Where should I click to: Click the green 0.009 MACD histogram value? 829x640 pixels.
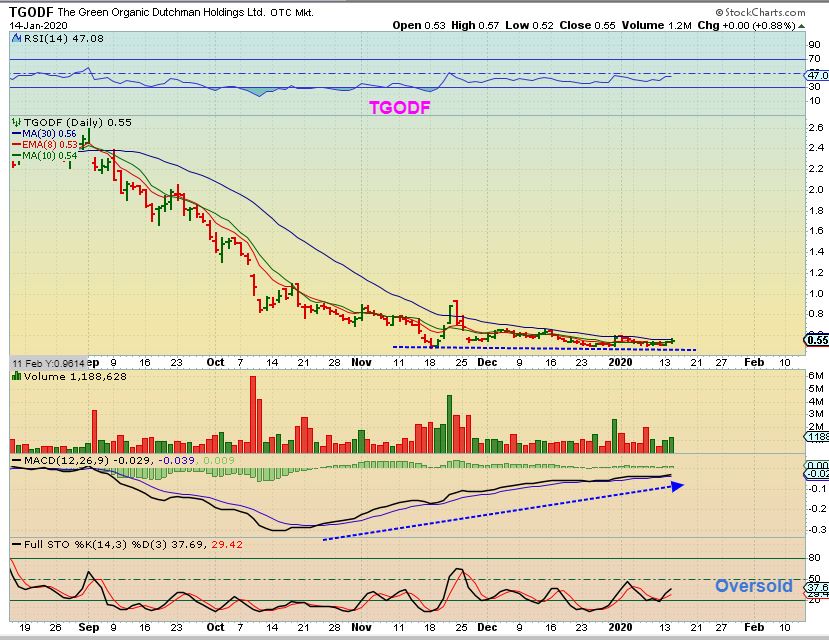219,461
